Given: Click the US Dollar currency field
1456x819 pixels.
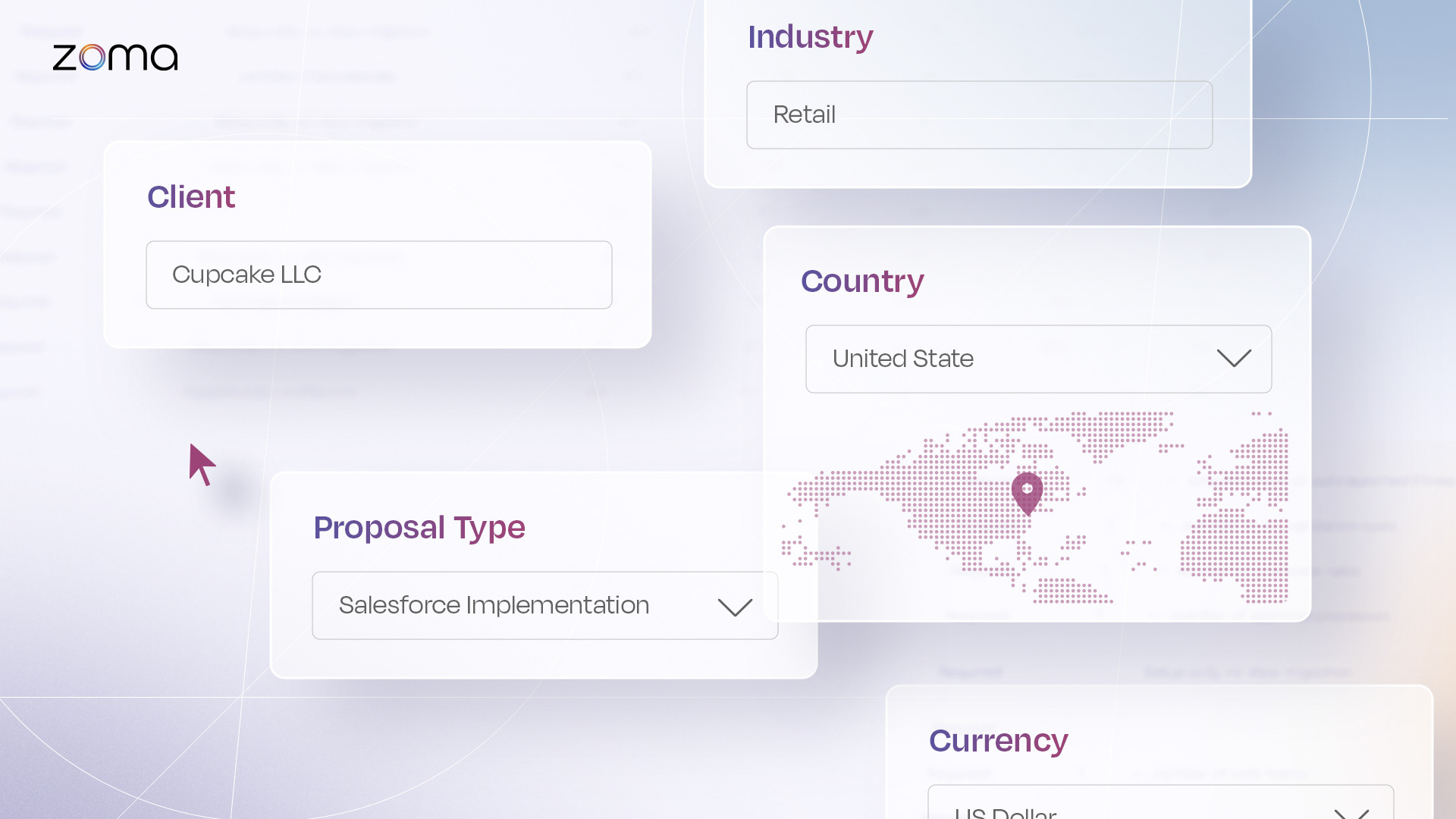Looking at the screenshot, I should [x=1161, y=802].
